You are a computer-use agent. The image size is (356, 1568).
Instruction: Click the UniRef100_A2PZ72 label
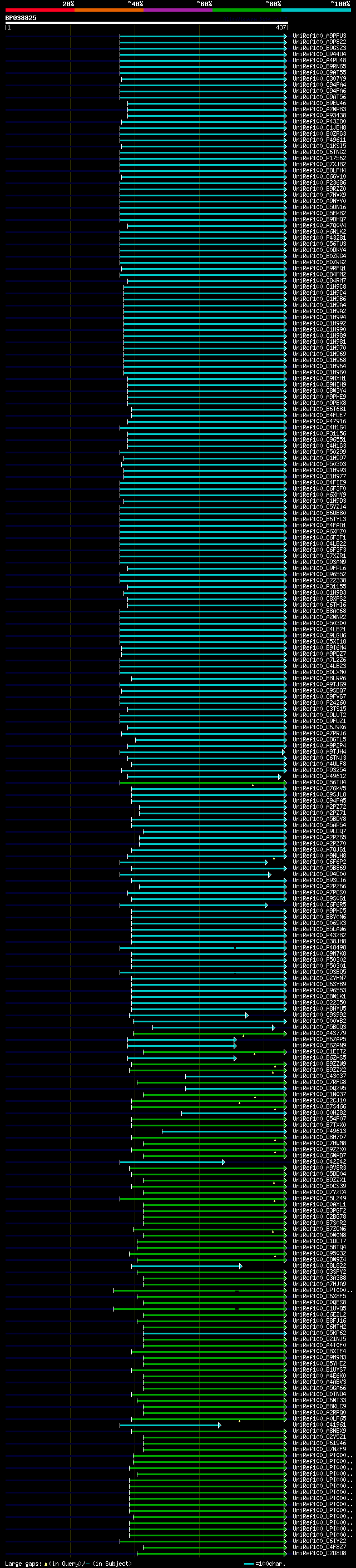click(319, 807)
